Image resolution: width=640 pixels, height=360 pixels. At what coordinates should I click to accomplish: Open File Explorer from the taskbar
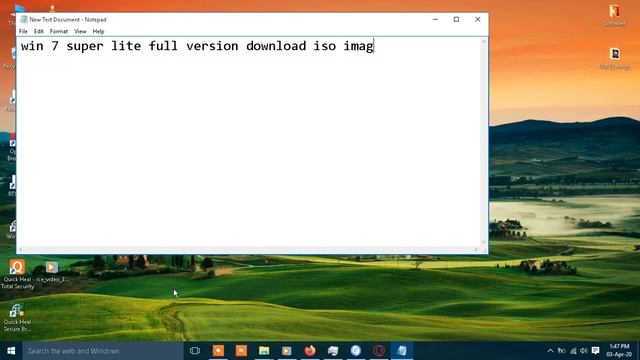tap(264, 351)
